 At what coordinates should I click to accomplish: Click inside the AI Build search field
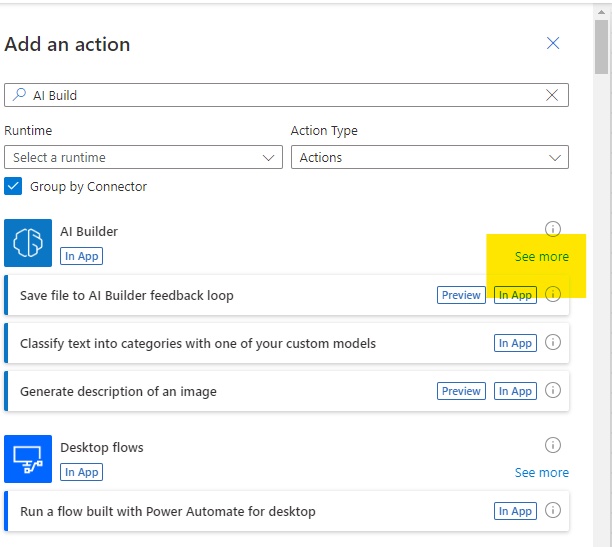(x=286, y=95)
